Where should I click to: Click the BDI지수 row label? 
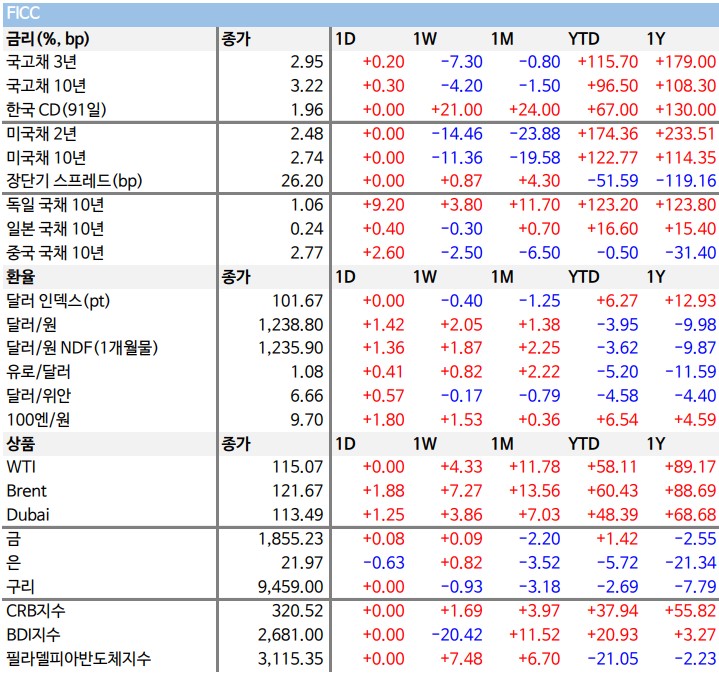(33, 635)
